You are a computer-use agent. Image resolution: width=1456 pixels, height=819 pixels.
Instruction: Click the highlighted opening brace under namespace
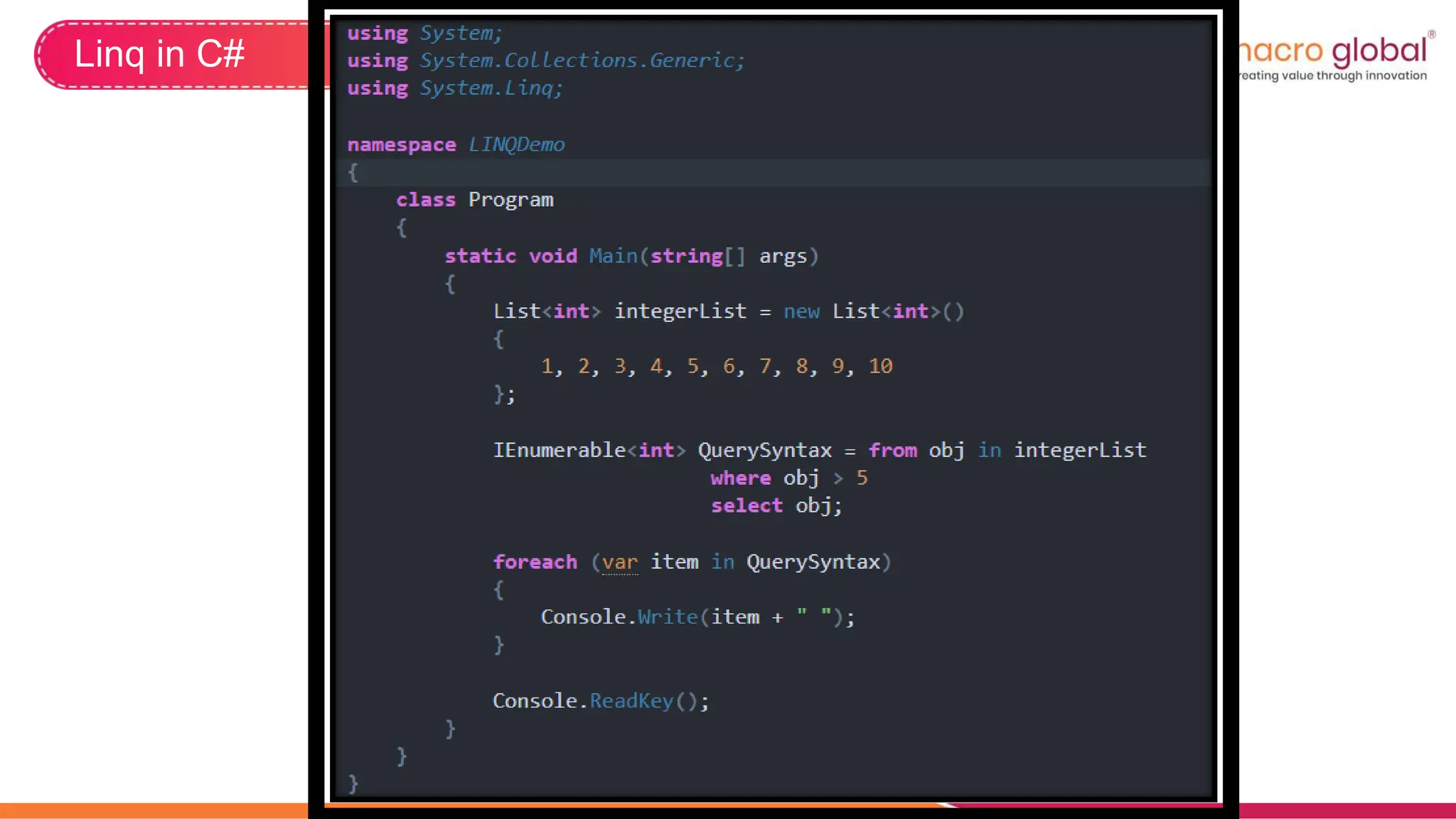(x=353, y=172)
